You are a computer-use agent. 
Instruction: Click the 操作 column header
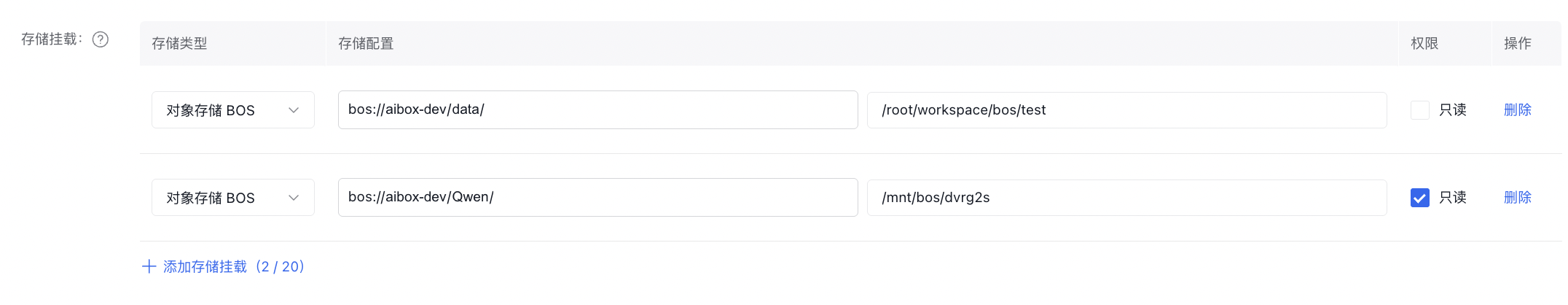pos(1518,44)
